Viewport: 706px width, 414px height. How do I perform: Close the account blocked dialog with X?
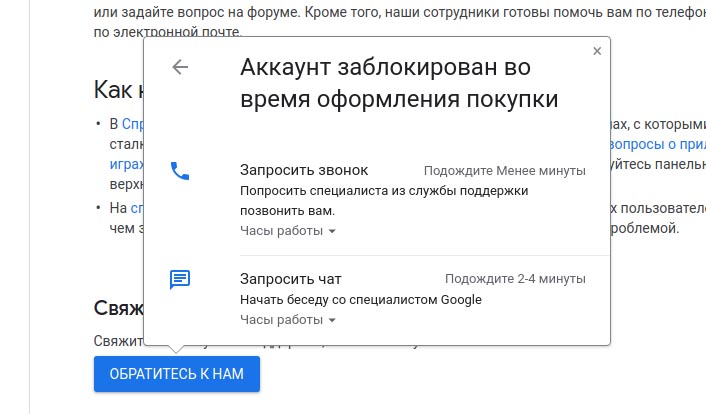click(597, 50)
